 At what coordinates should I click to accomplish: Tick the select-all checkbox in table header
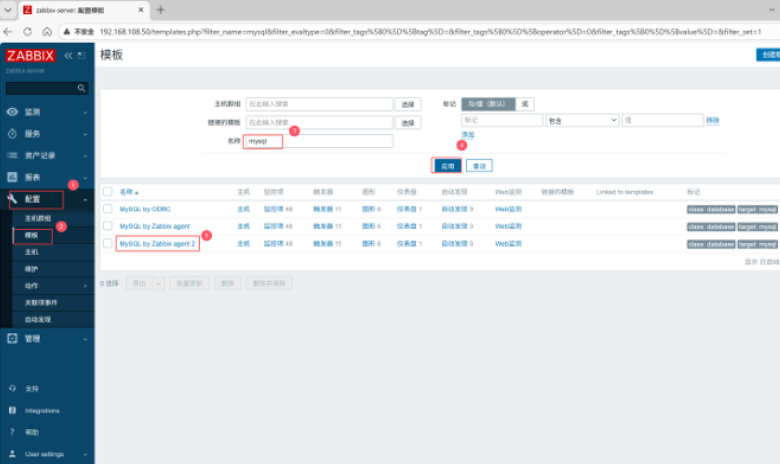pos(107,191)
